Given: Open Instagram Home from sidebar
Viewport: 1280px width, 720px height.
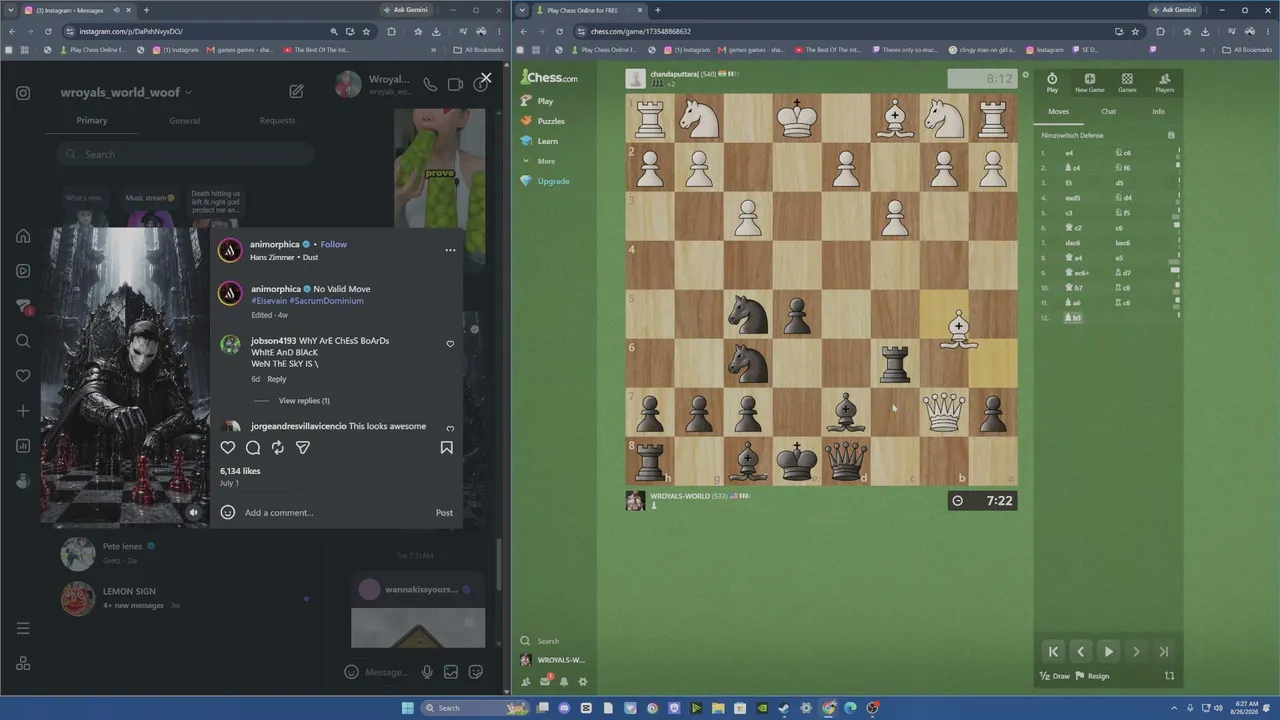Looking at the screenshot, I should (23, 236).
